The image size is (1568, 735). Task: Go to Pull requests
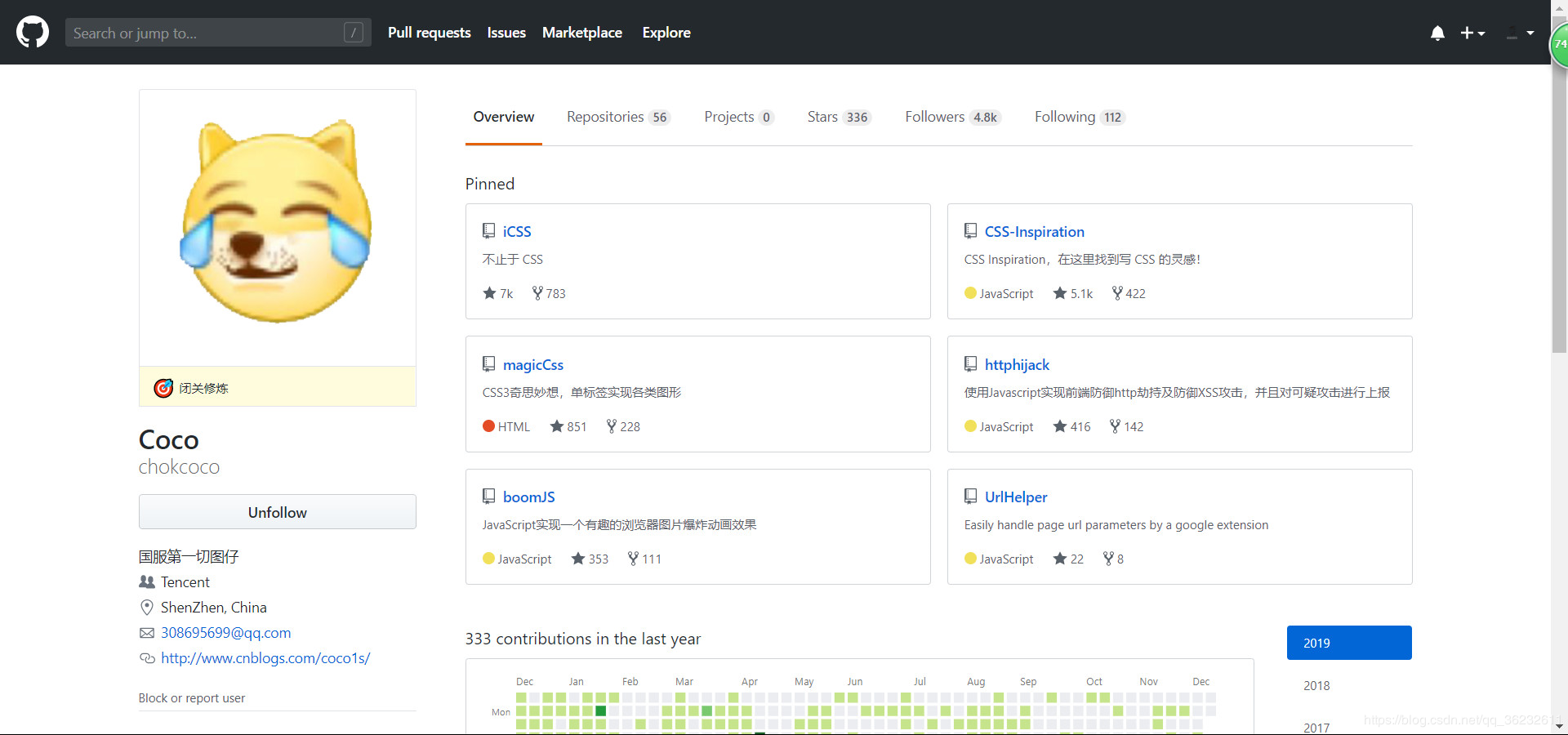coord(430,33)
